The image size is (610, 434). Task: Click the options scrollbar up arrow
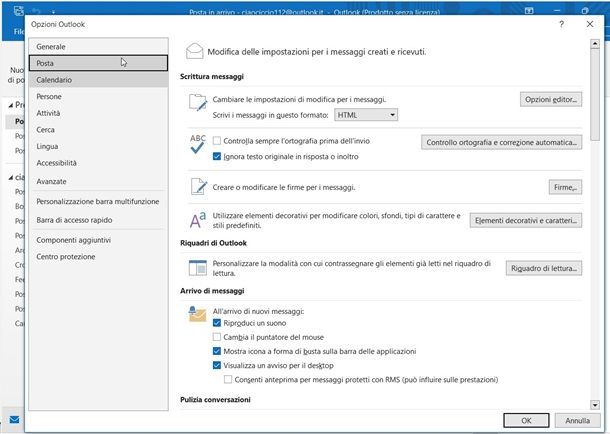coord(594,44)
